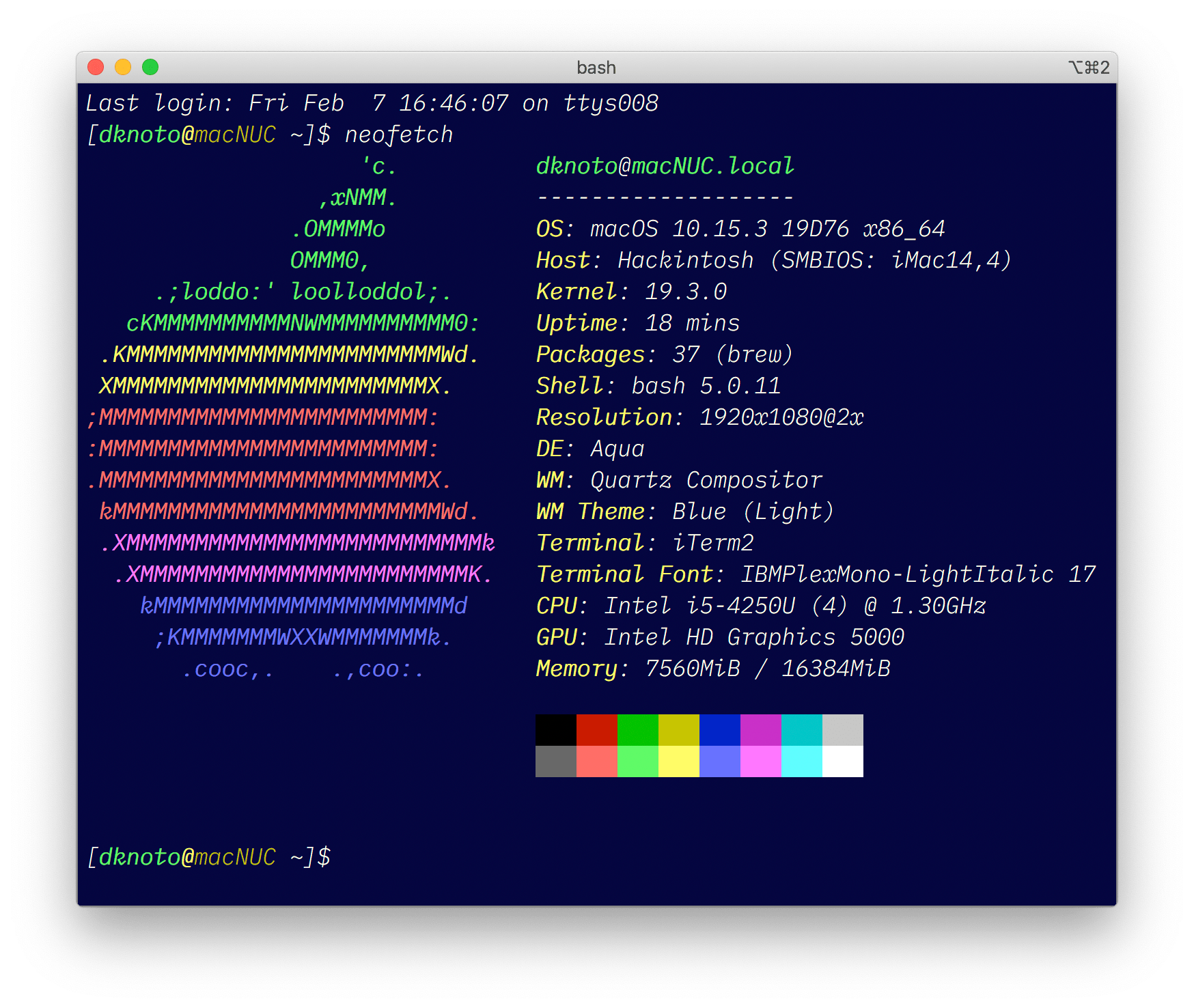Click the Last login line
The height and width of the screenshot is (1008, 1194).
coord(372,103)
